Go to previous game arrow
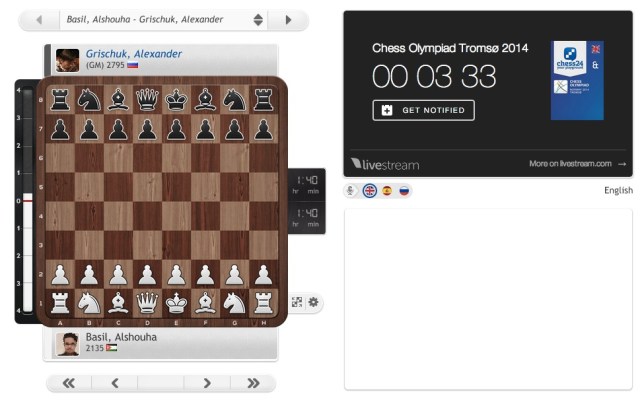The image size is (640, 400). pyautogui.click(x=39, y=20)
